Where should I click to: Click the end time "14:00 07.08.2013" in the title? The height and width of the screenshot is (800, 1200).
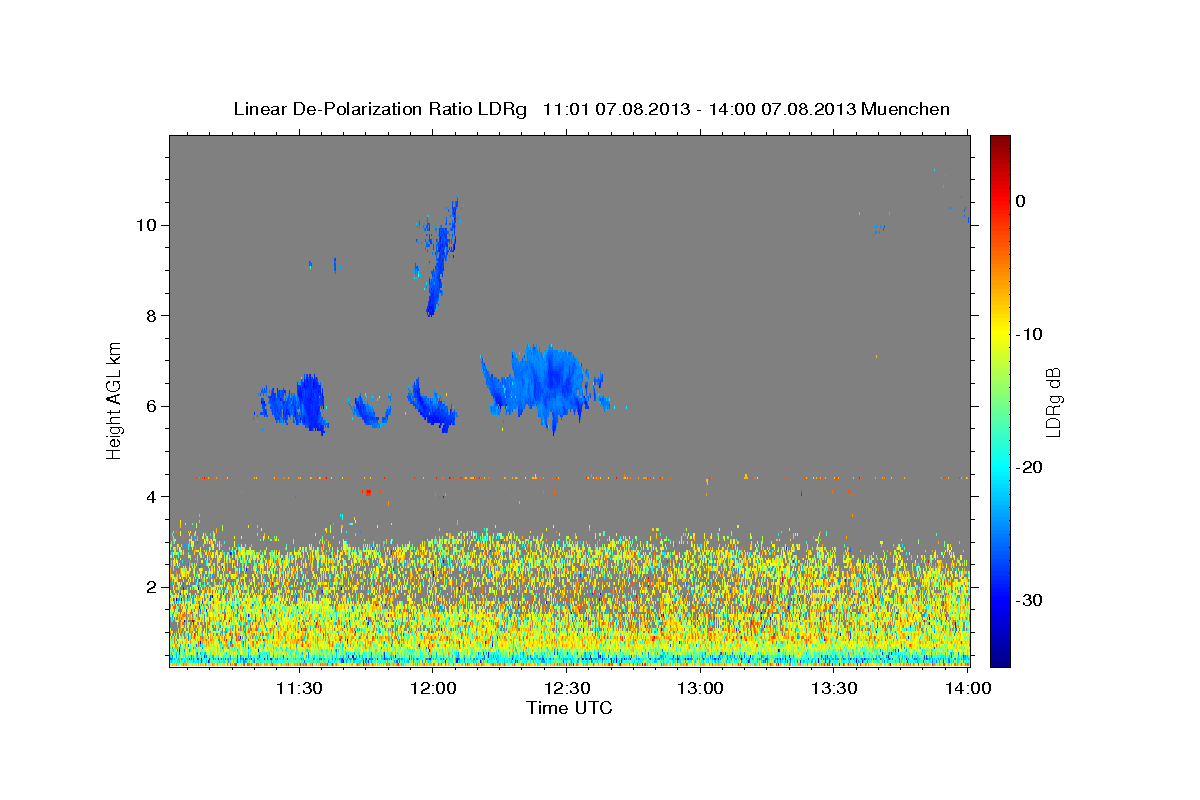click(782, 109)
